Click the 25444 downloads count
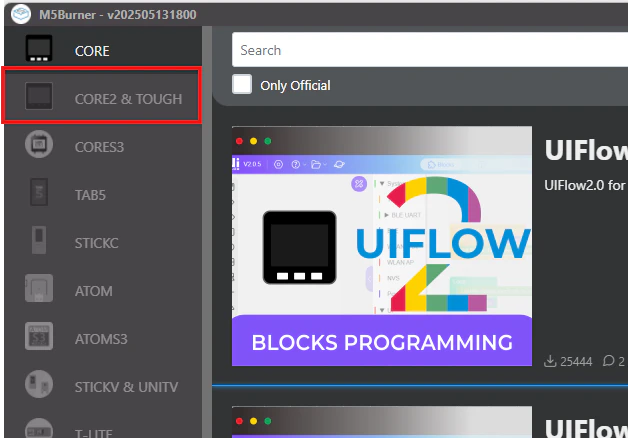Viewport: 628px width, 438px height. 576,362
